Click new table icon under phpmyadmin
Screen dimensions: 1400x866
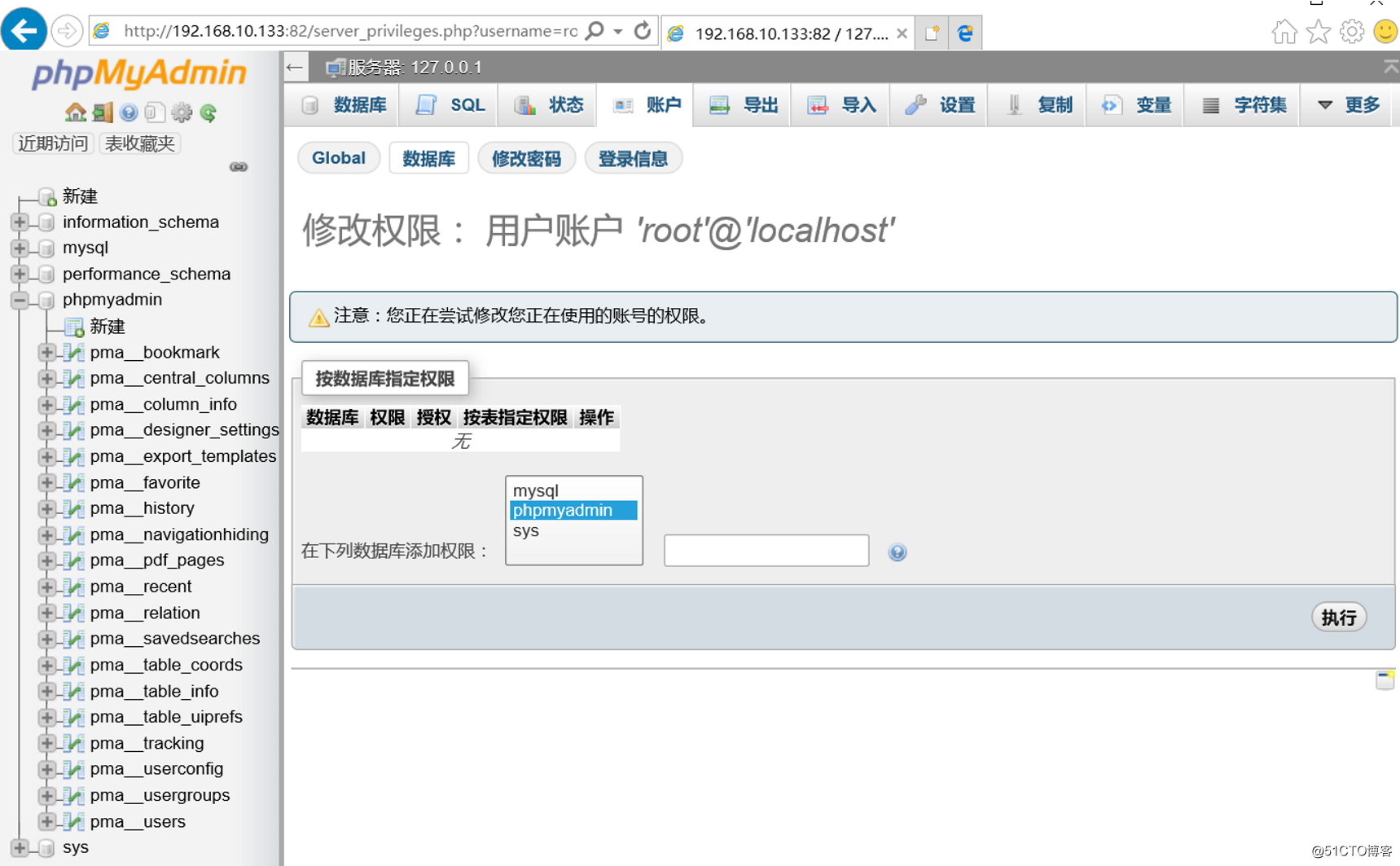(x=74, y=327)
